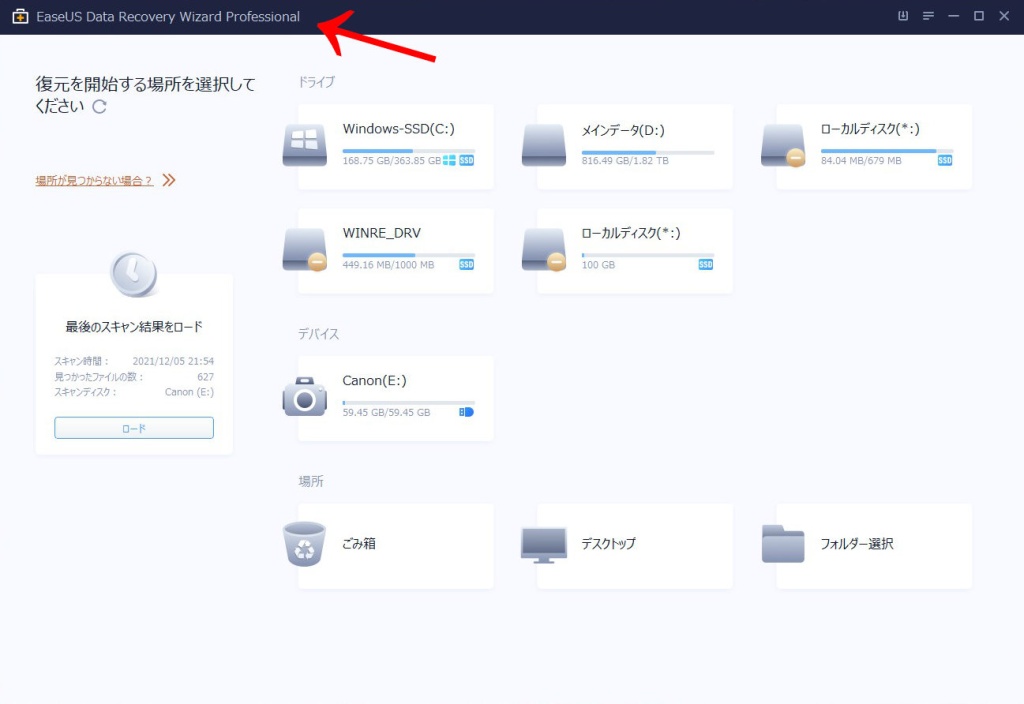Click the Windows logo badge on C: drive
Image resolution: width=1024 pixels, height=704 pixels.
[x=449, y=161]
